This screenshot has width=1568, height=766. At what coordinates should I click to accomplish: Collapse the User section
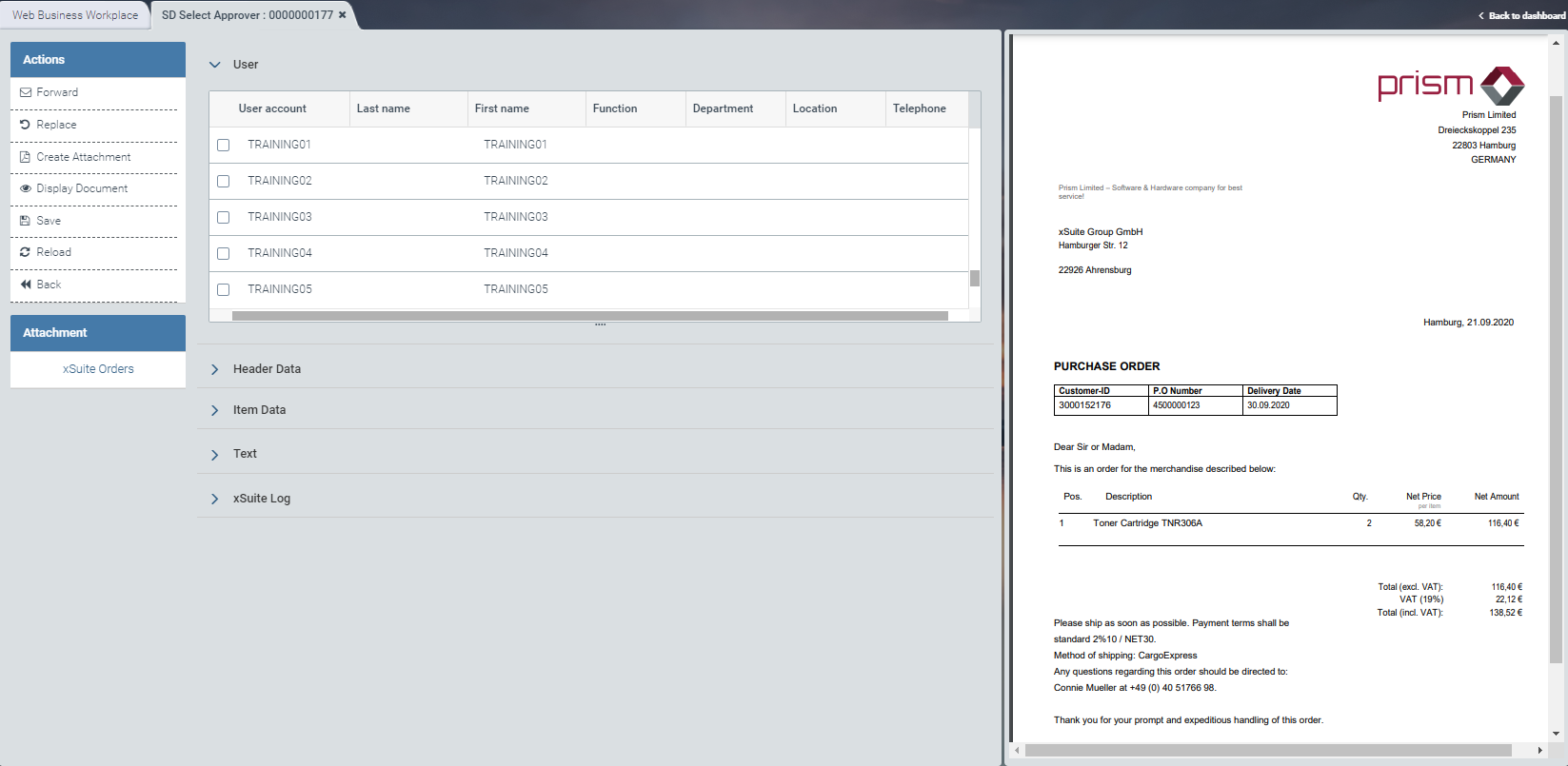pyautogui.click(x=215, y=65)
